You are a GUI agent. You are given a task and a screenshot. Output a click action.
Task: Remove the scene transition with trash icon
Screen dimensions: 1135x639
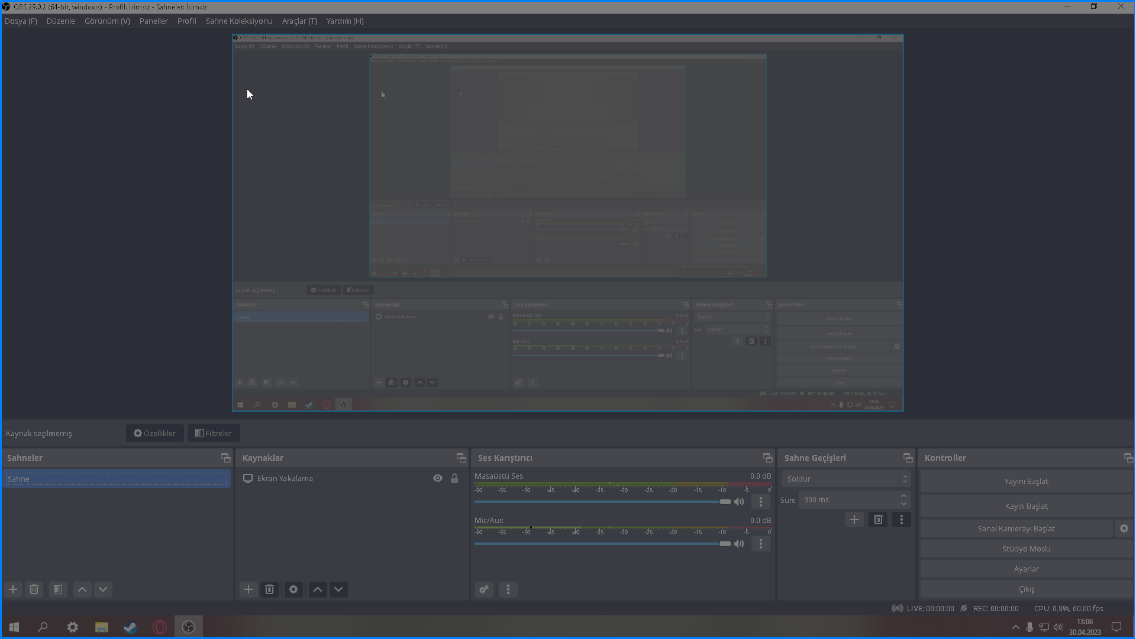[878, 520]
